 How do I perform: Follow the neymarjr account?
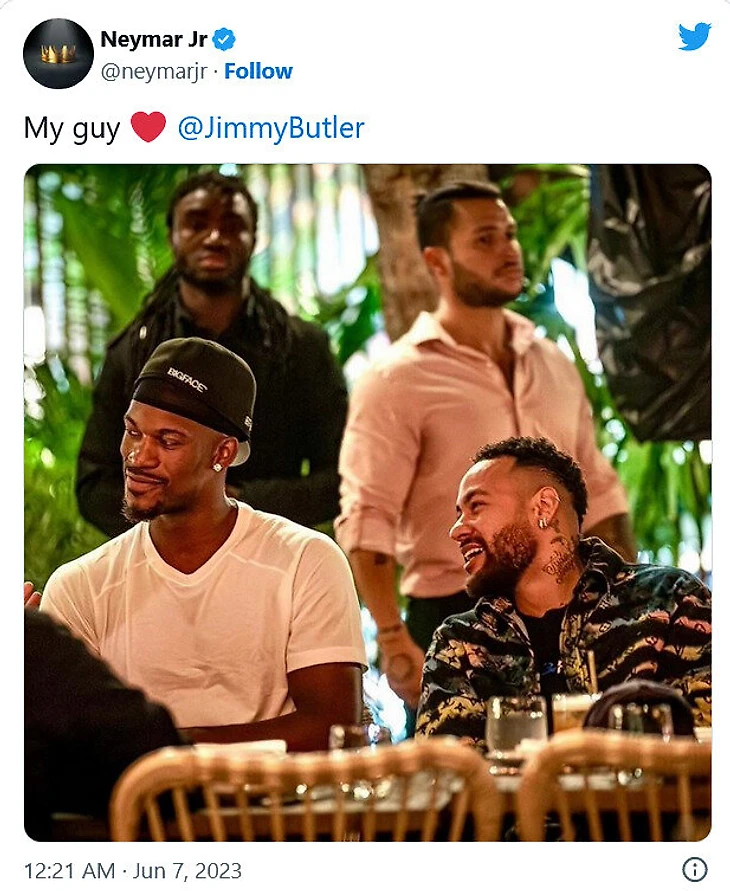258,72
